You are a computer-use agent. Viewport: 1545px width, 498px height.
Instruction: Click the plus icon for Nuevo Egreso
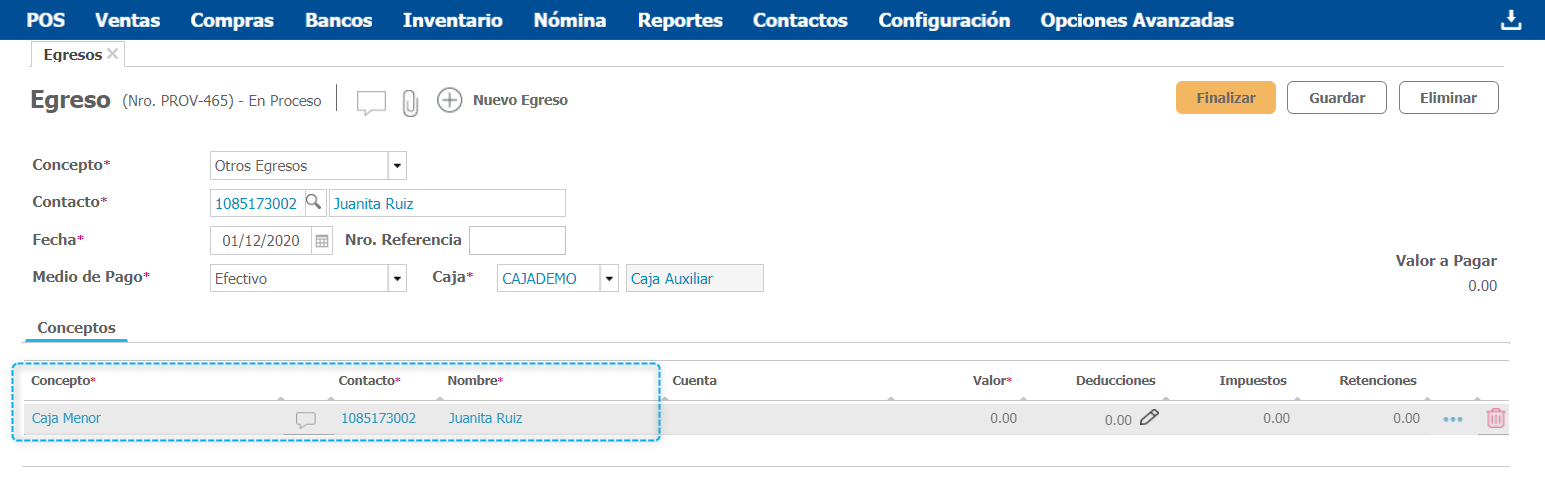450,101
